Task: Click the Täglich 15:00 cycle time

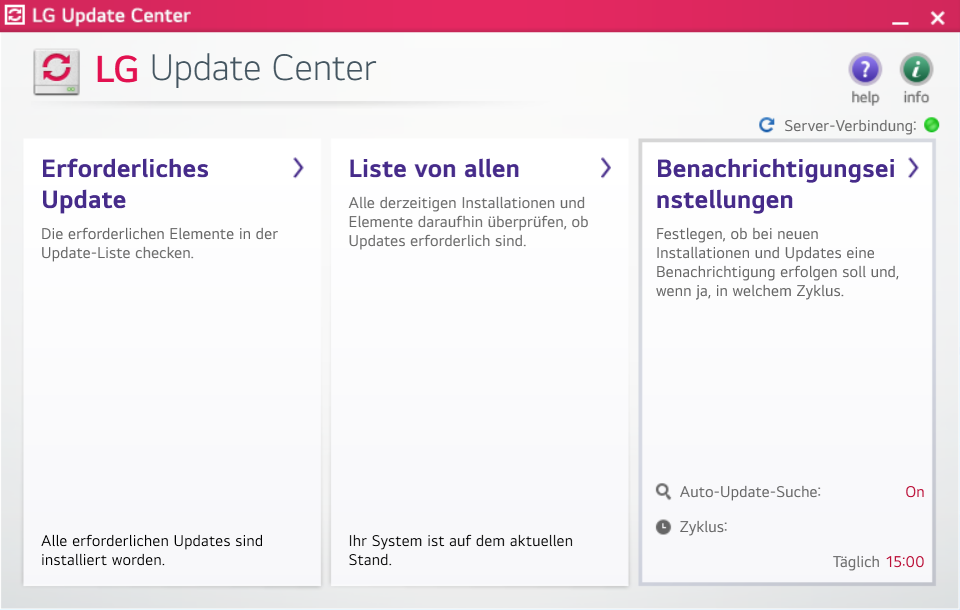Action: [x=878, y=562]
